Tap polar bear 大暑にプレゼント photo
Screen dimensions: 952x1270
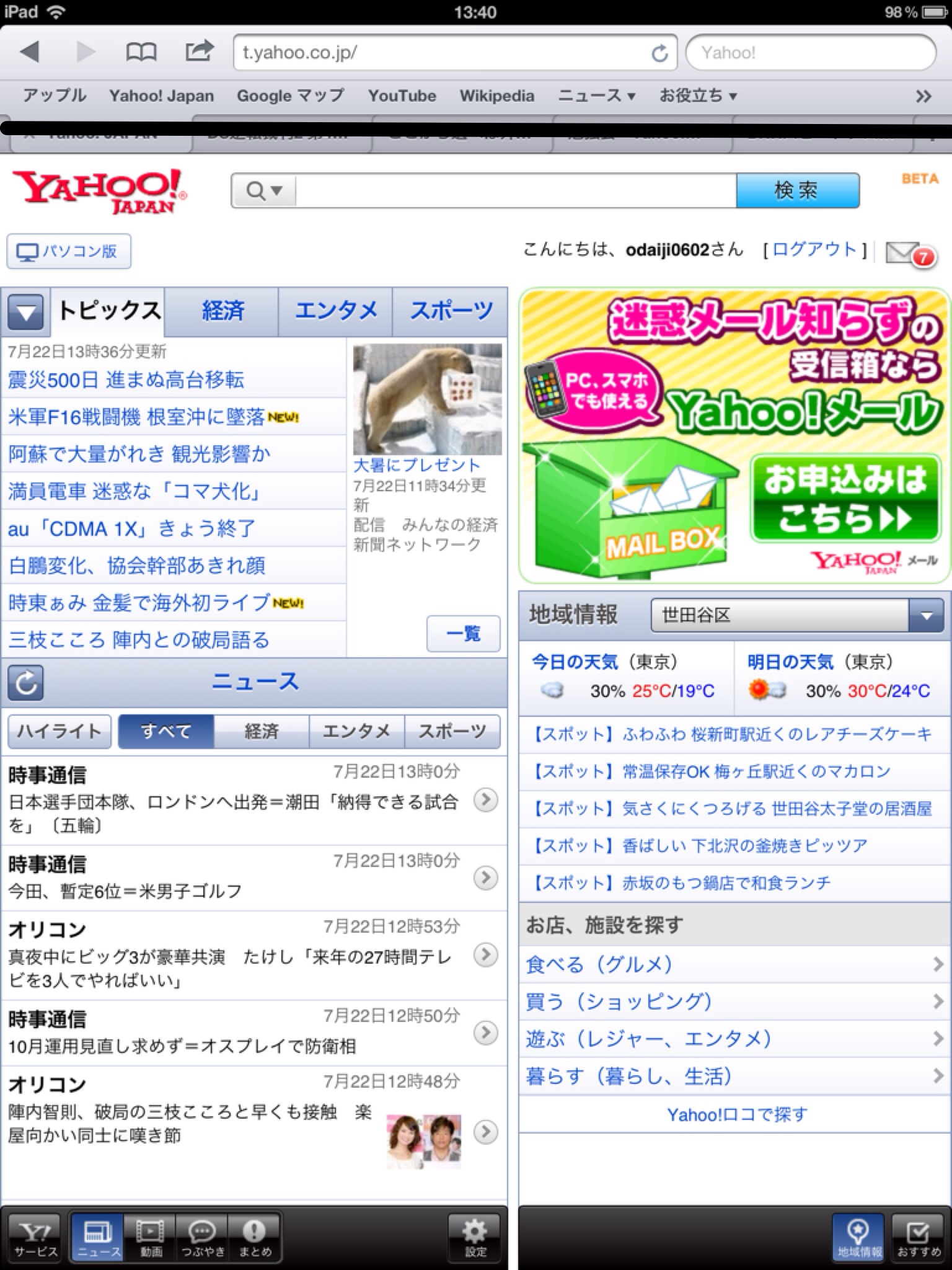(427, 399)
